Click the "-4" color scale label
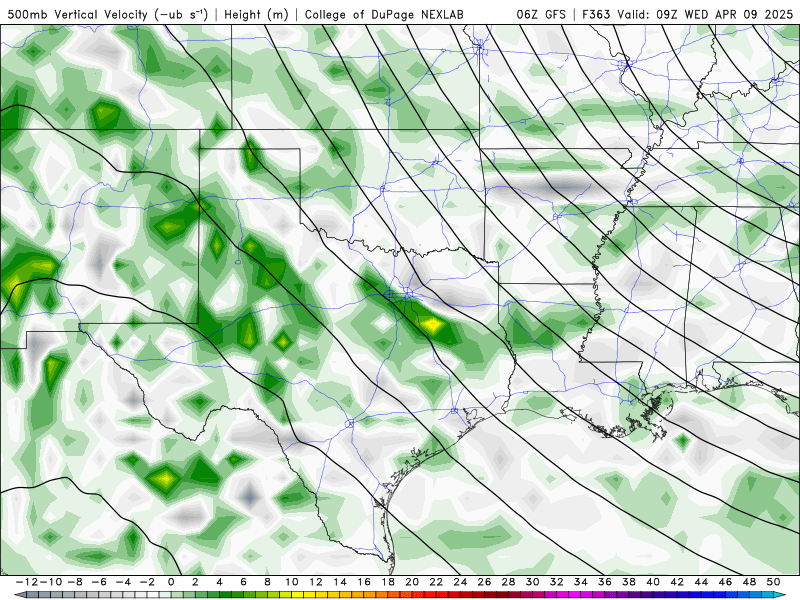Screen dimensions: 800x600 (123, 582)
